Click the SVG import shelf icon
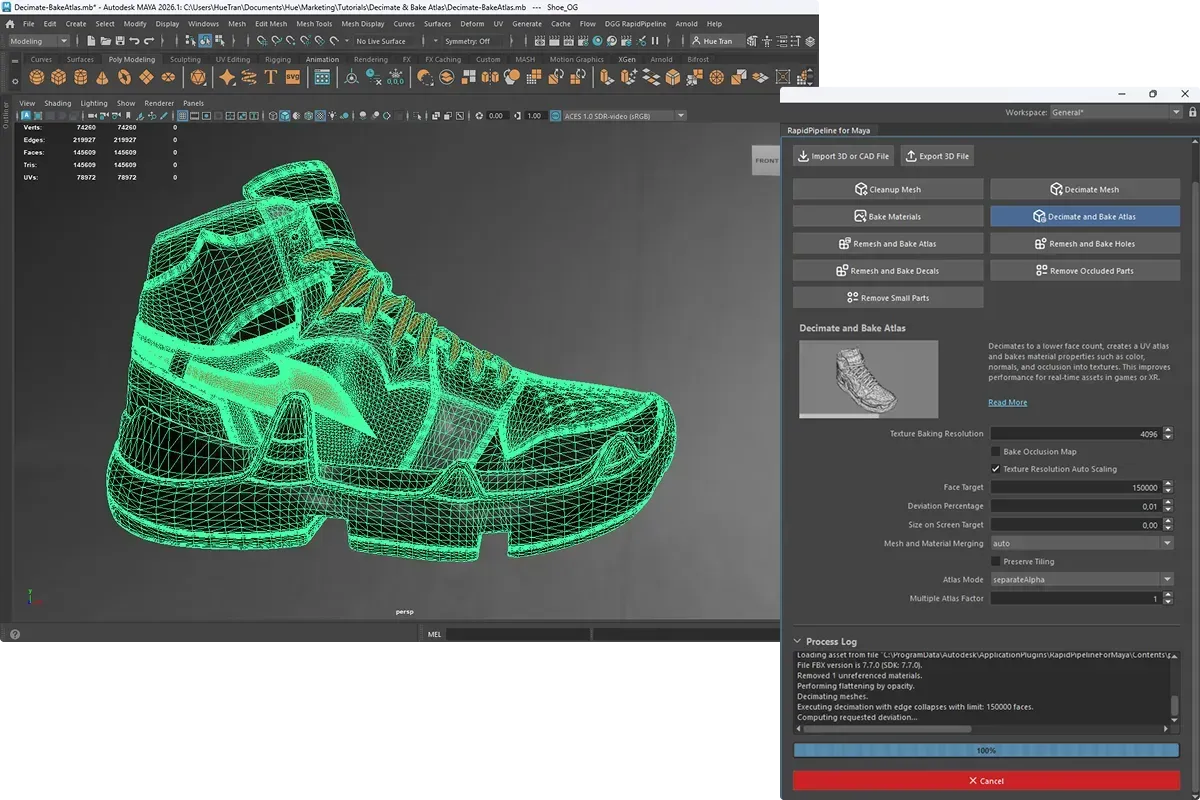This screenshot has width=1200, height=800. tap(293, 77)
